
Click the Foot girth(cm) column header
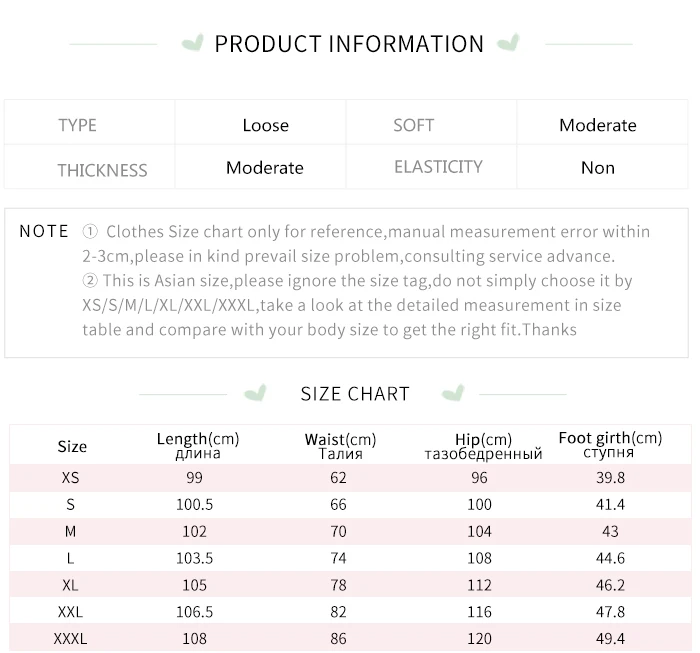point(610,445)
